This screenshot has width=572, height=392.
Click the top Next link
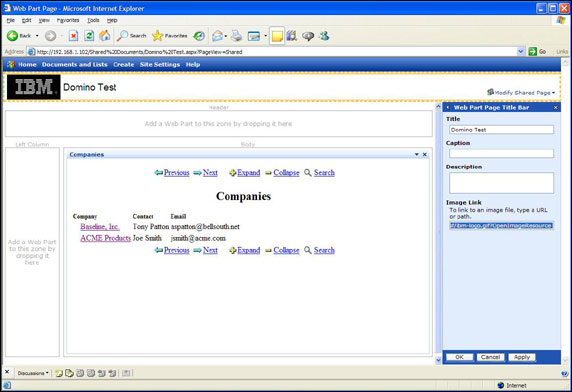point(210,172)
